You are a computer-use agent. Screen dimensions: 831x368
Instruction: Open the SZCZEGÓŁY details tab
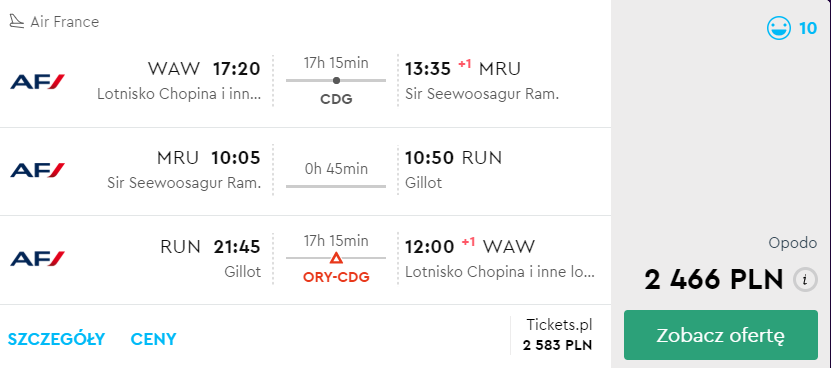click(56, 339)
